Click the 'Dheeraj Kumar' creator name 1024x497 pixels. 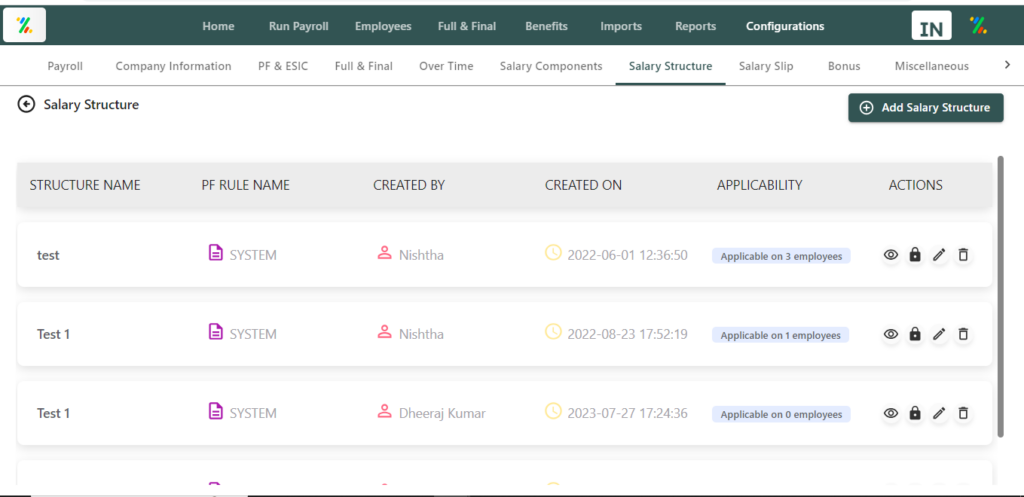442,413
